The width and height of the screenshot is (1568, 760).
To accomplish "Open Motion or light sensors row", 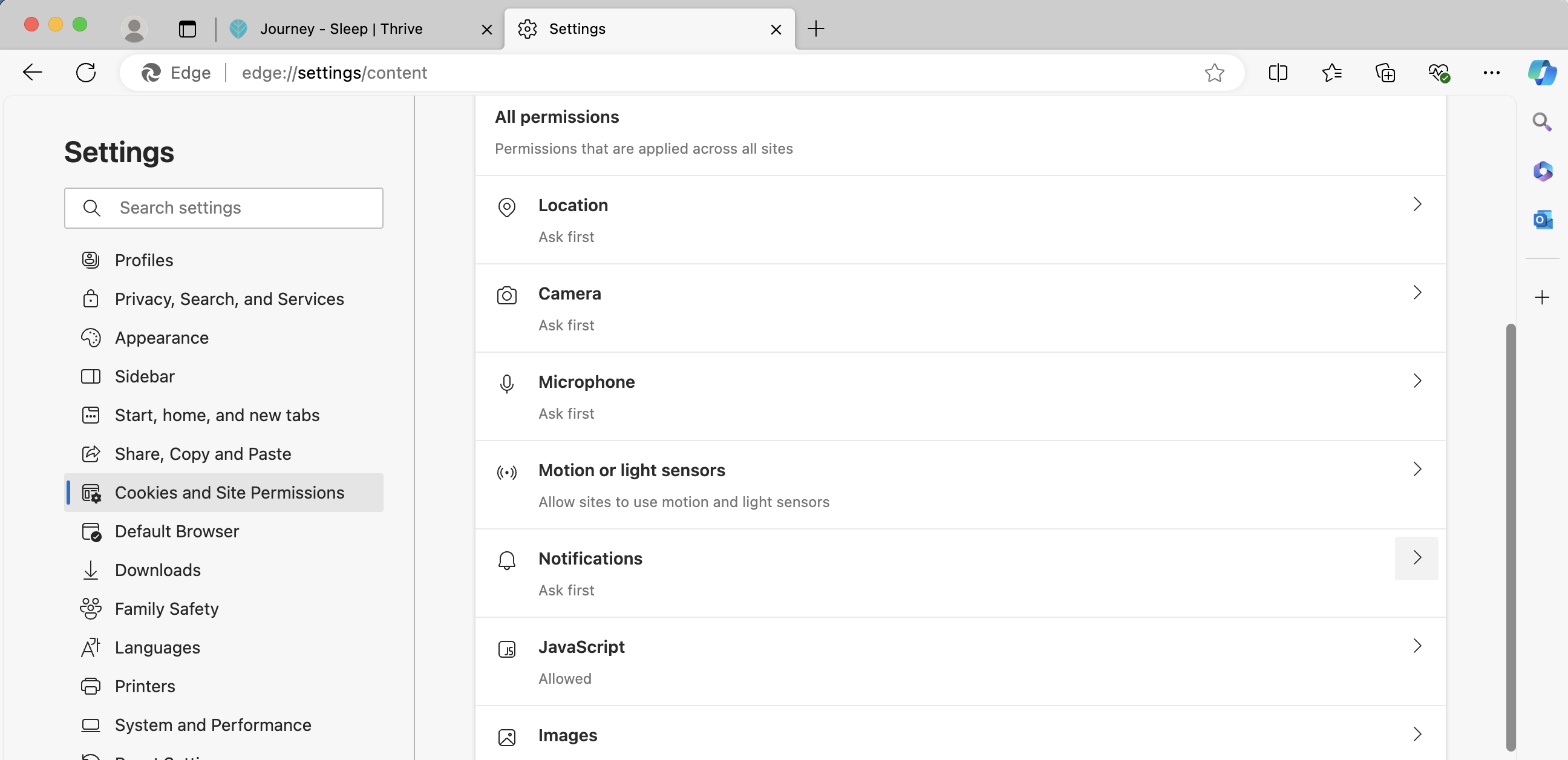I will (960, 485).
